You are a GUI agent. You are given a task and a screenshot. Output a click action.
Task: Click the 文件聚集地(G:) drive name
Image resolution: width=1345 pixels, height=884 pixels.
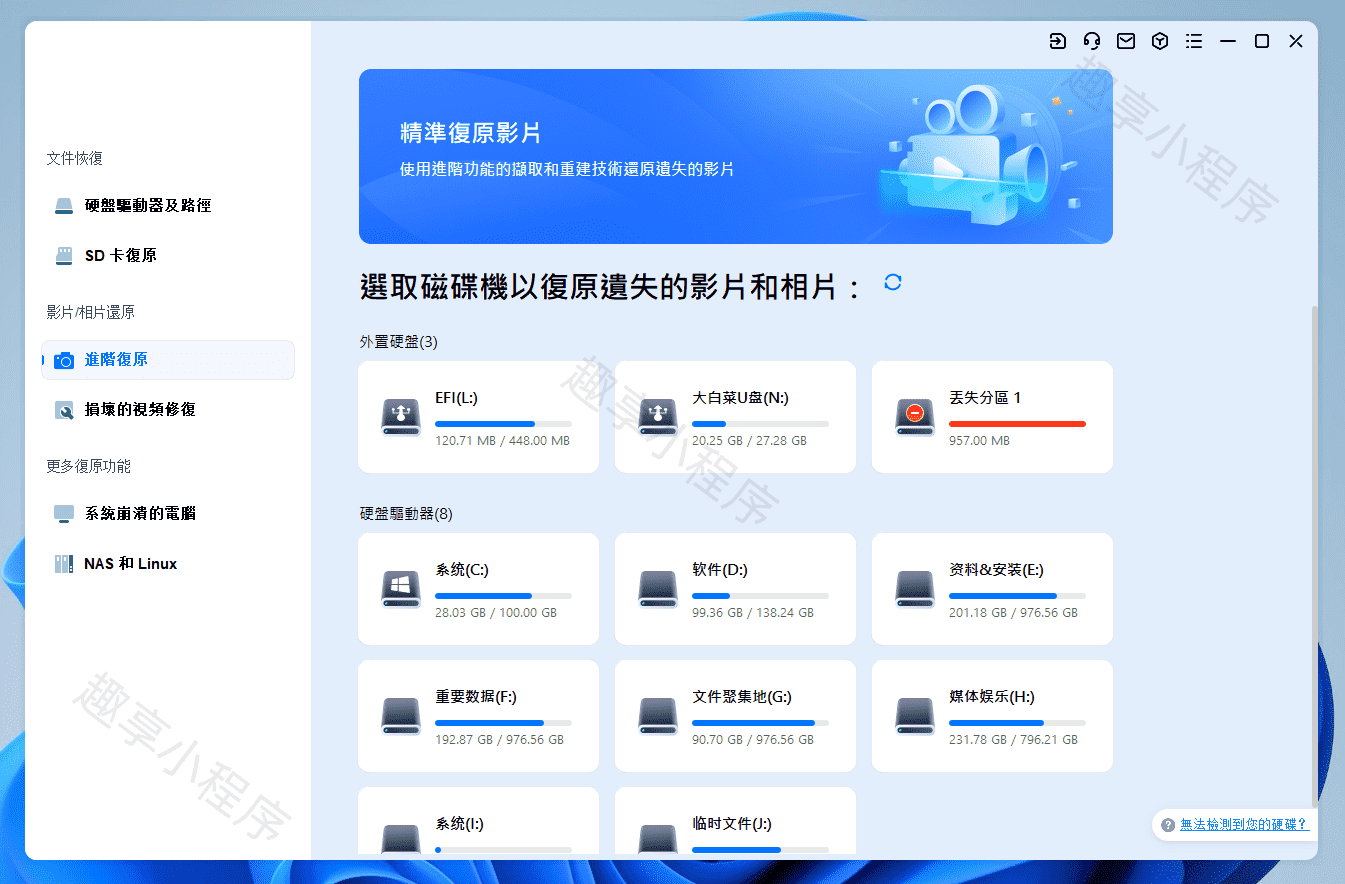742,697
